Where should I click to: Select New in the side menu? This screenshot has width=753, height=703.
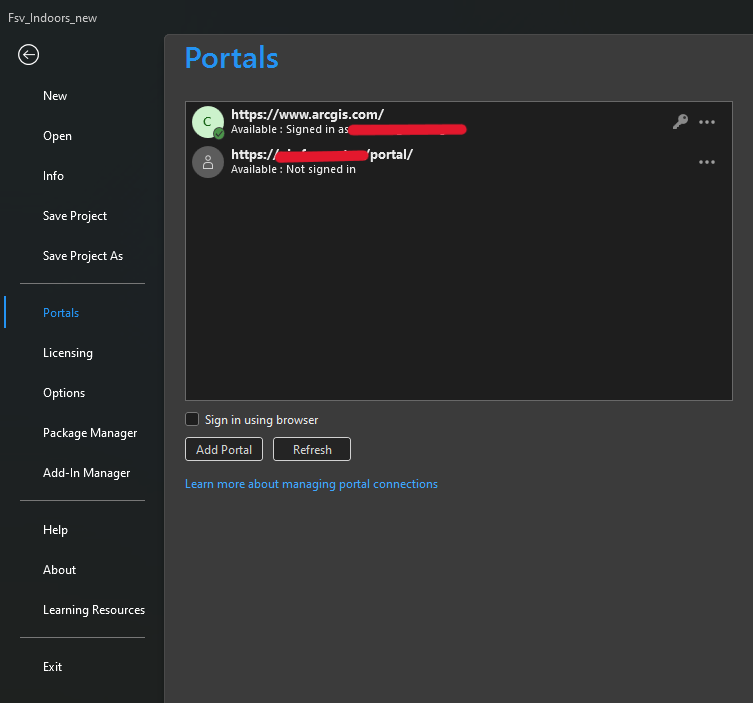coord(55,96)
